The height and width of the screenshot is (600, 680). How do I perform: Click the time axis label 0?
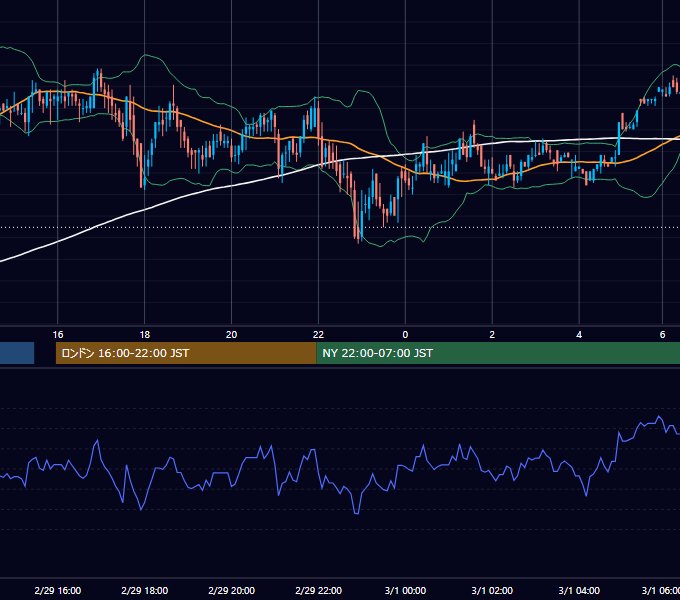[405, 335]
